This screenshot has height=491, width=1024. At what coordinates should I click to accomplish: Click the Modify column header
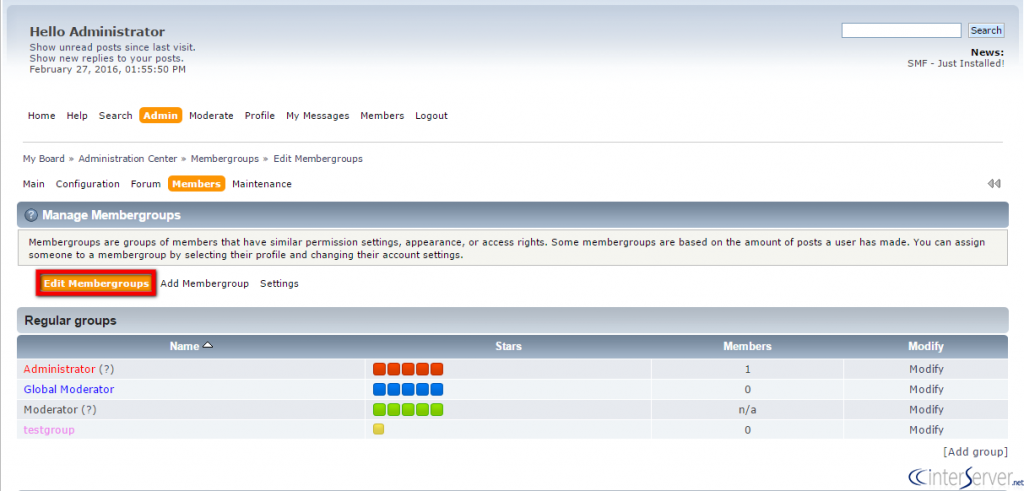(x=926, y=346)
